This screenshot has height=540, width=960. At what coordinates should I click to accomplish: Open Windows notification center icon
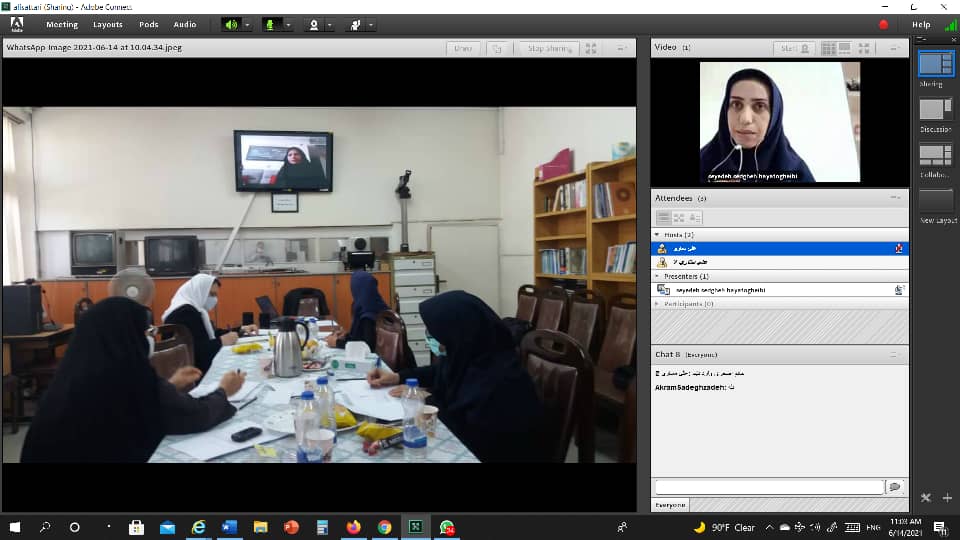(940, 527)
